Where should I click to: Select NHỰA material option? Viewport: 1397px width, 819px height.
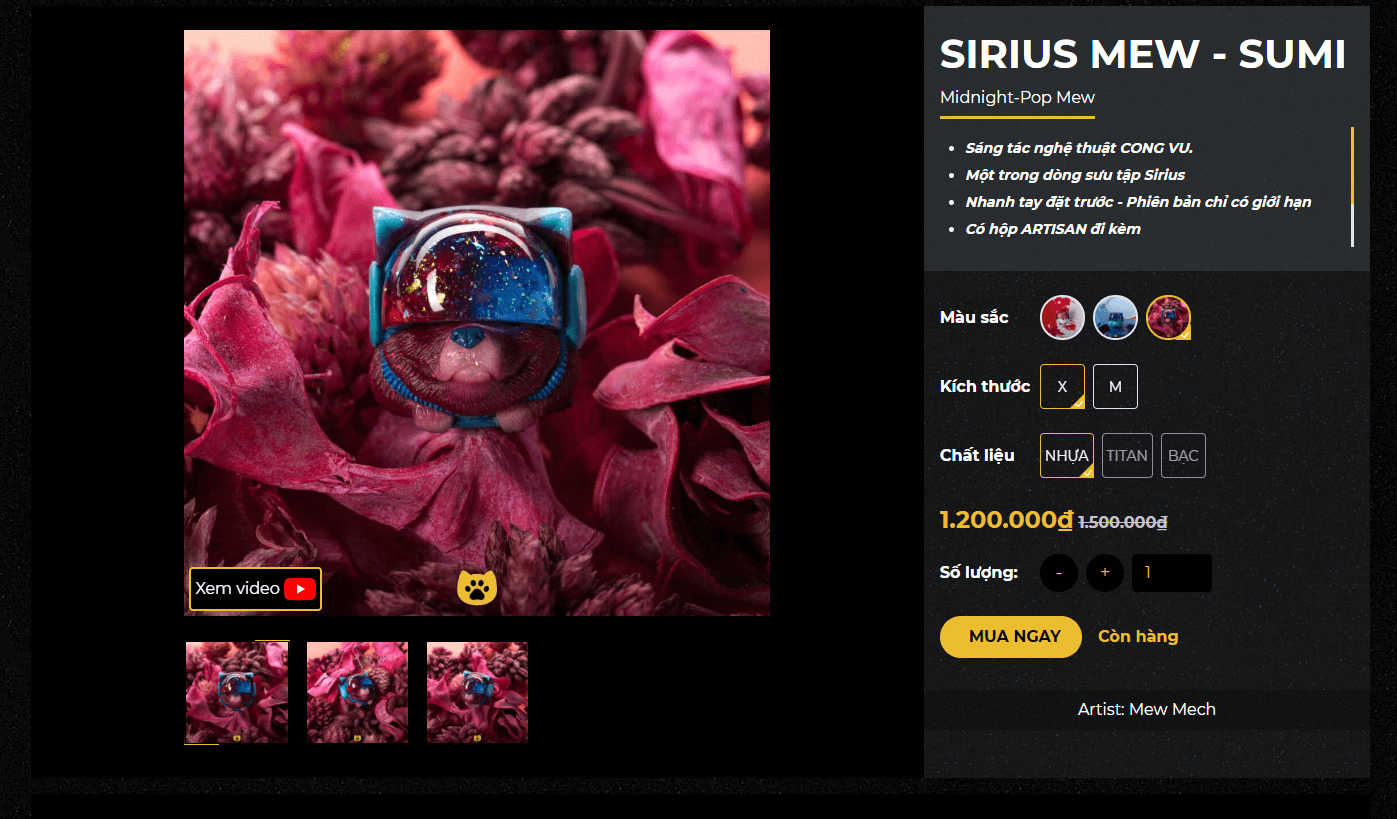click(x=1067, y=455)
